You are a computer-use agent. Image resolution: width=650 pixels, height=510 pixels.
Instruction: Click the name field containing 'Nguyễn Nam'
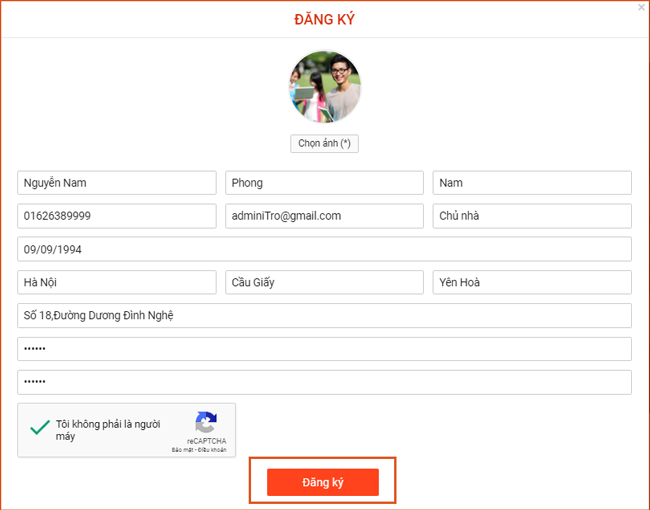[x=117, y=183]
